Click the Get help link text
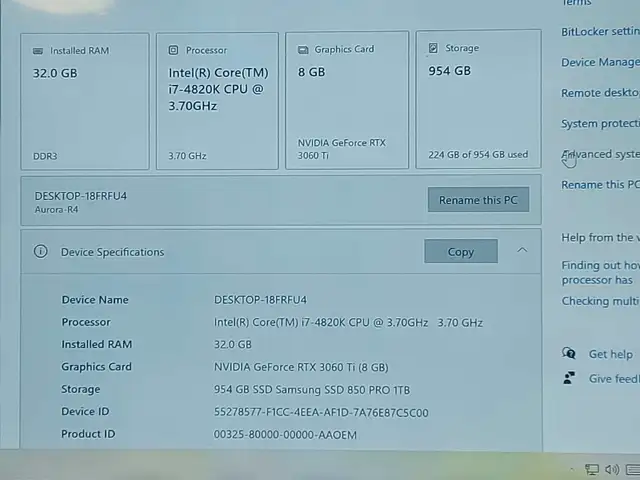The image size is (640, 480). [x=610, y=354]
